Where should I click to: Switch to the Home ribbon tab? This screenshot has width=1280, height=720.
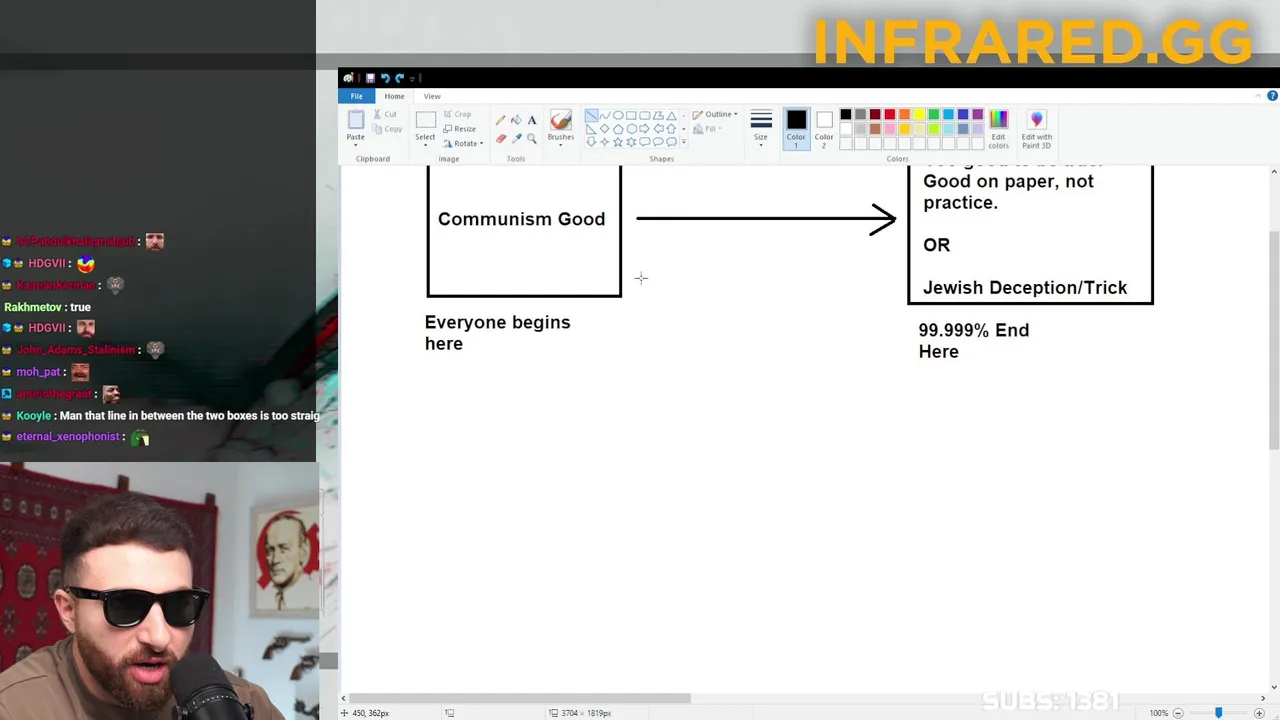tap(394, 96)
